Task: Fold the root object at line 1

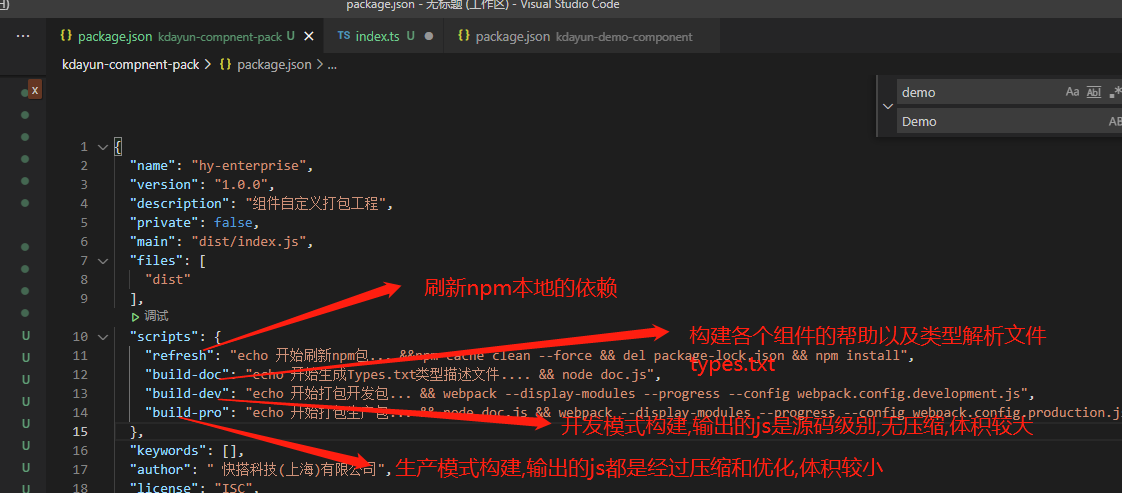Action: pyautogui.click(x=102, y=147)
